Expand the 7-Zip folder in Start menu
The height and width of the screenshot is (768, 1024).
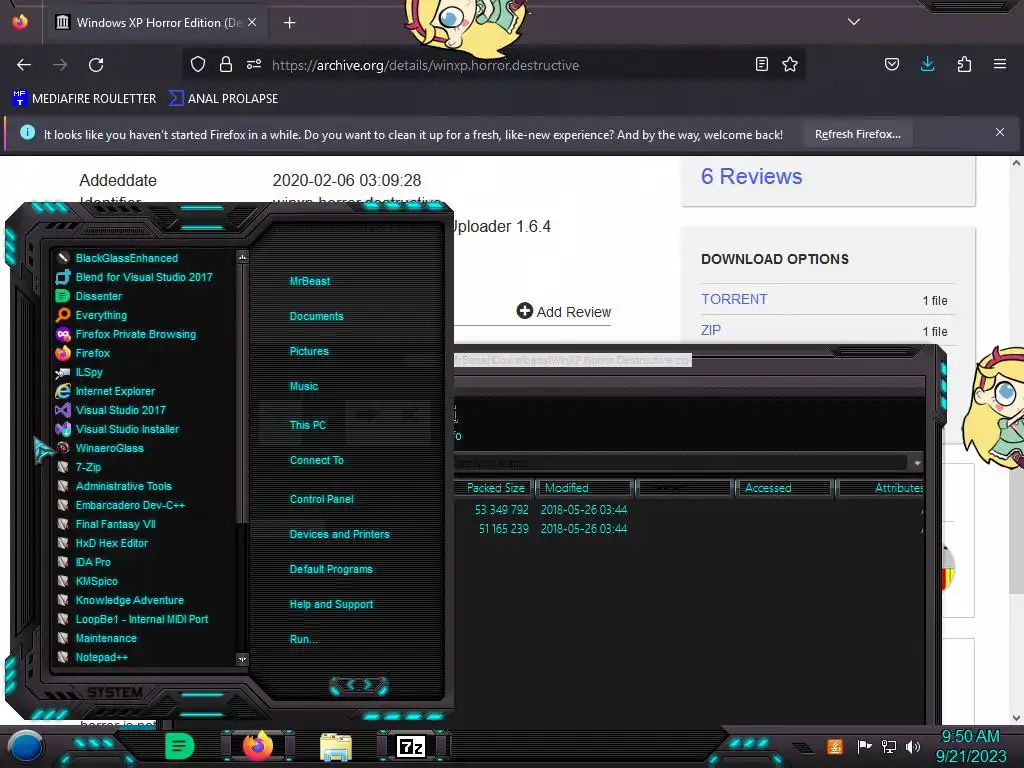78,466
